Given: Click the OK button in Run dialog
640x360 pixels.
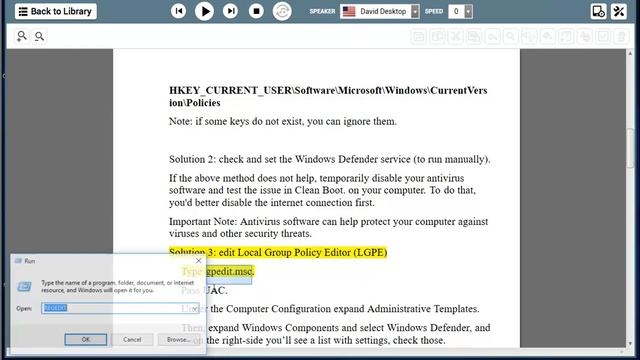Looking at the screenshot, I should 86,339.
